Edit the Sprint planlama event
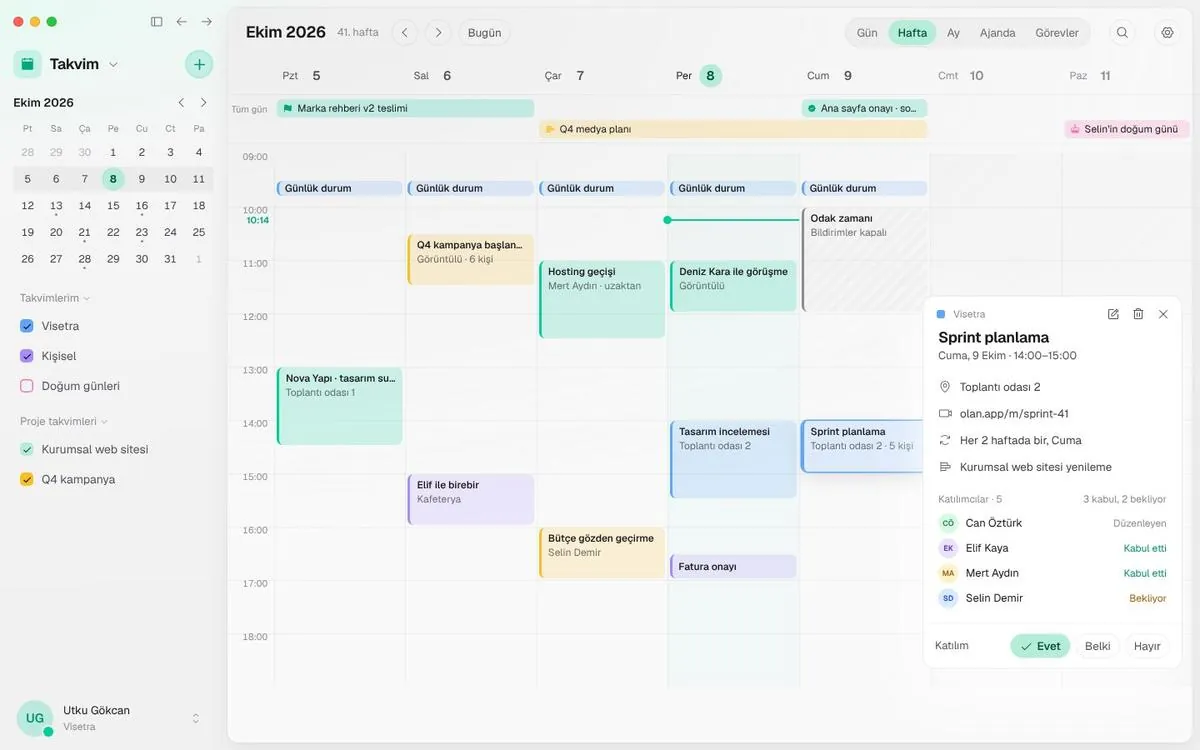This screenshot has height=750, width=1200. coord(1113,314)
